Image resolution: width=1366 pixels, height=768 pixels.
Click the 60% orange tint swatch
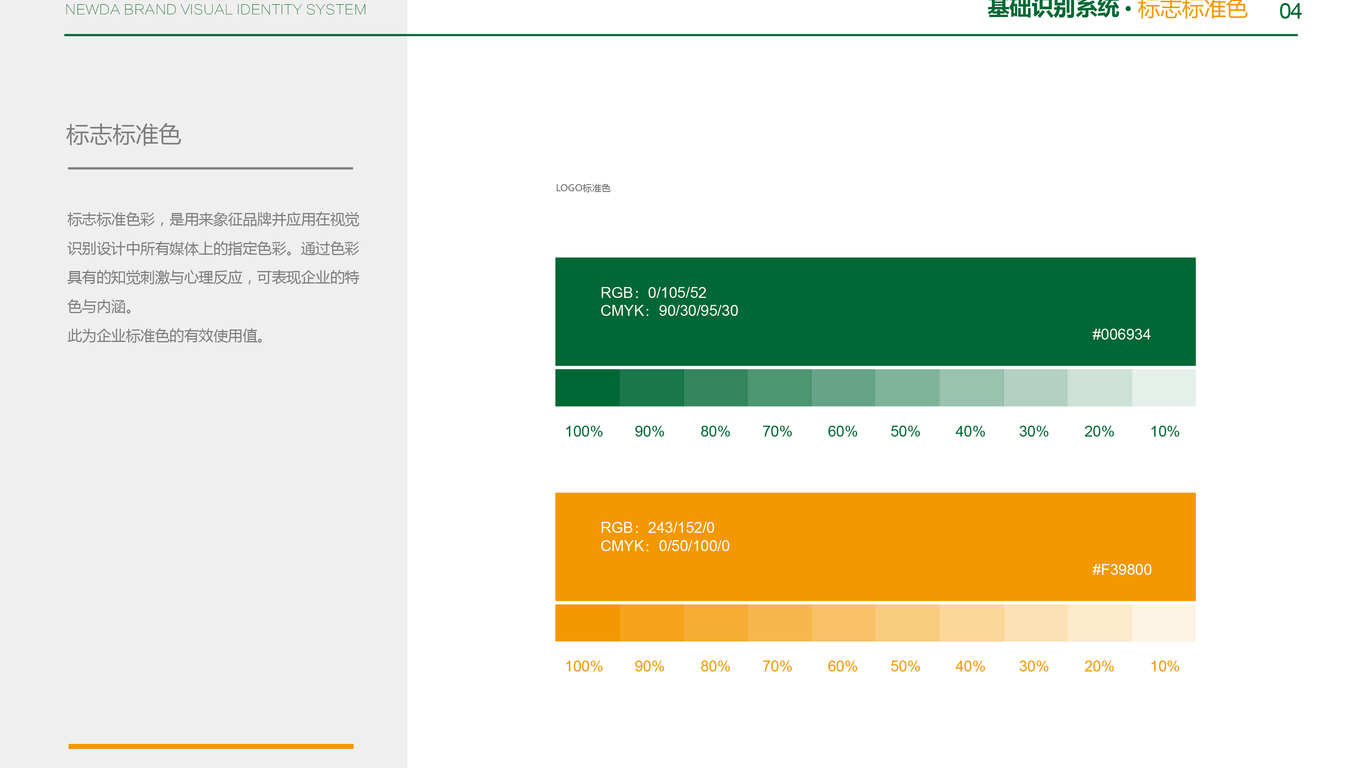pos(844,623)
